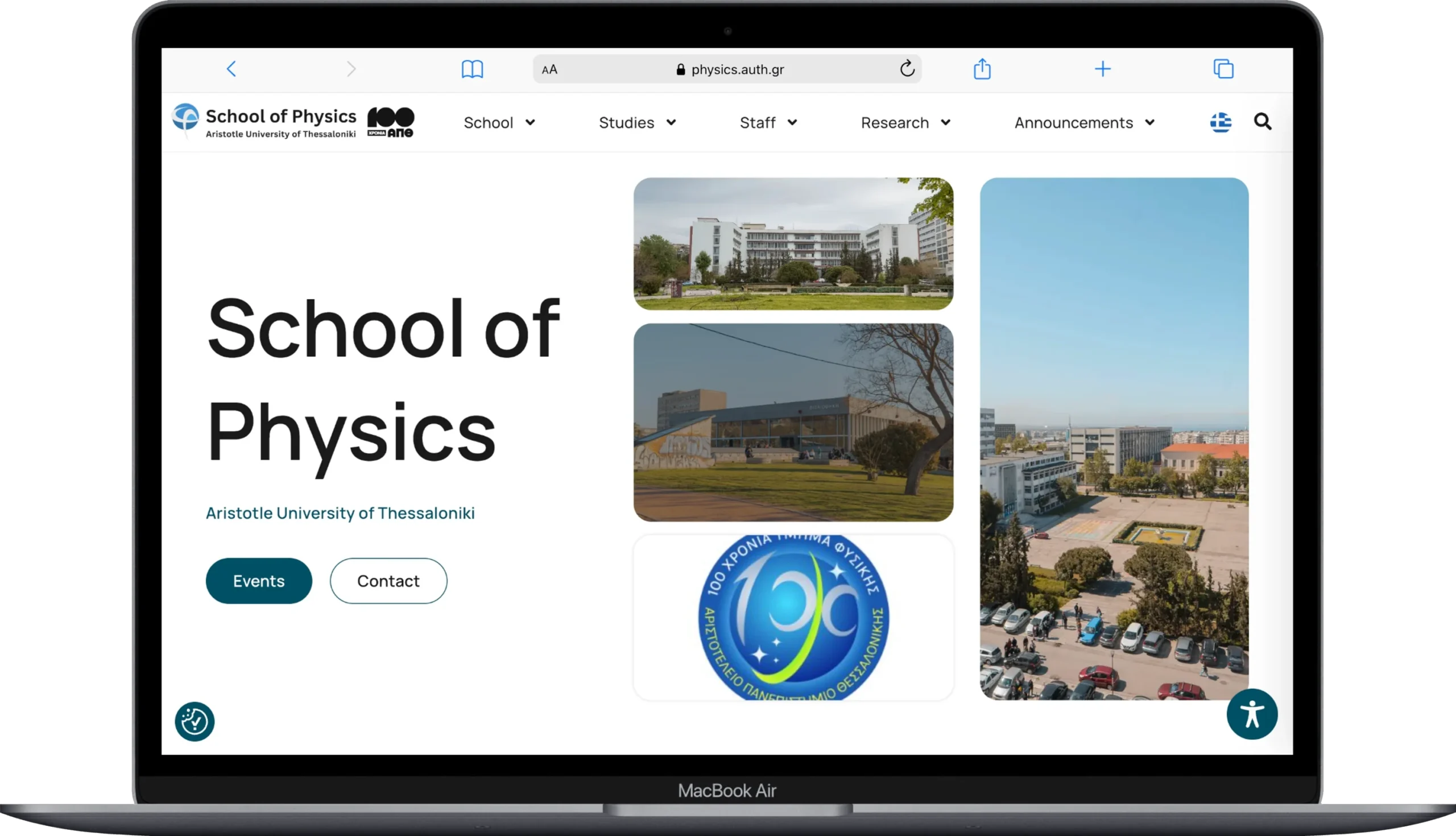Open the School navigation item

pos(488,122)
